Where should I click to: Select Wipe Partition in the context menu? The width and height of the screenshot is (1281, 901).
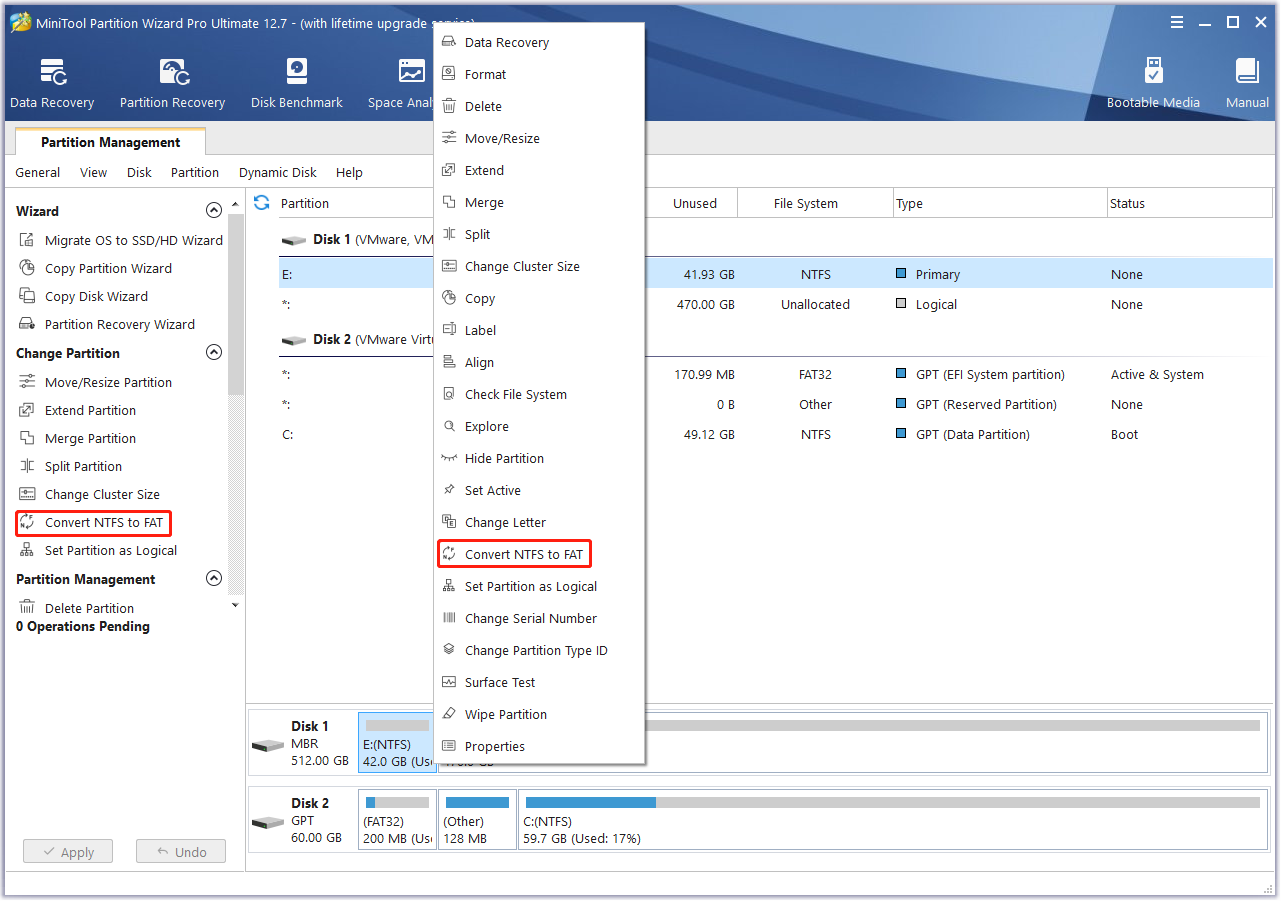click(539, 714)
